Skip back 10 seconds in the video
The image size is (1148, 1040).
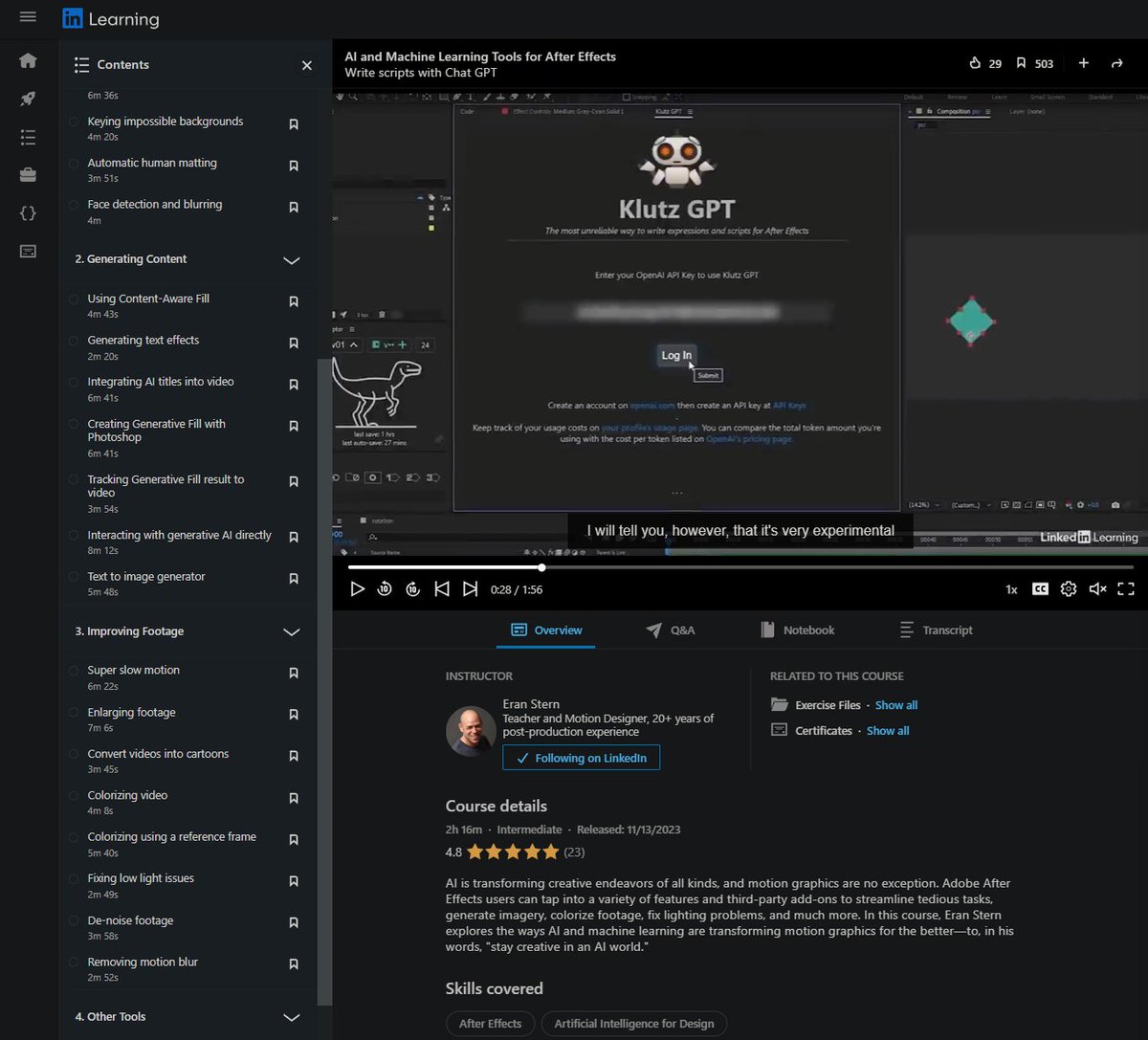coord(385,588)
